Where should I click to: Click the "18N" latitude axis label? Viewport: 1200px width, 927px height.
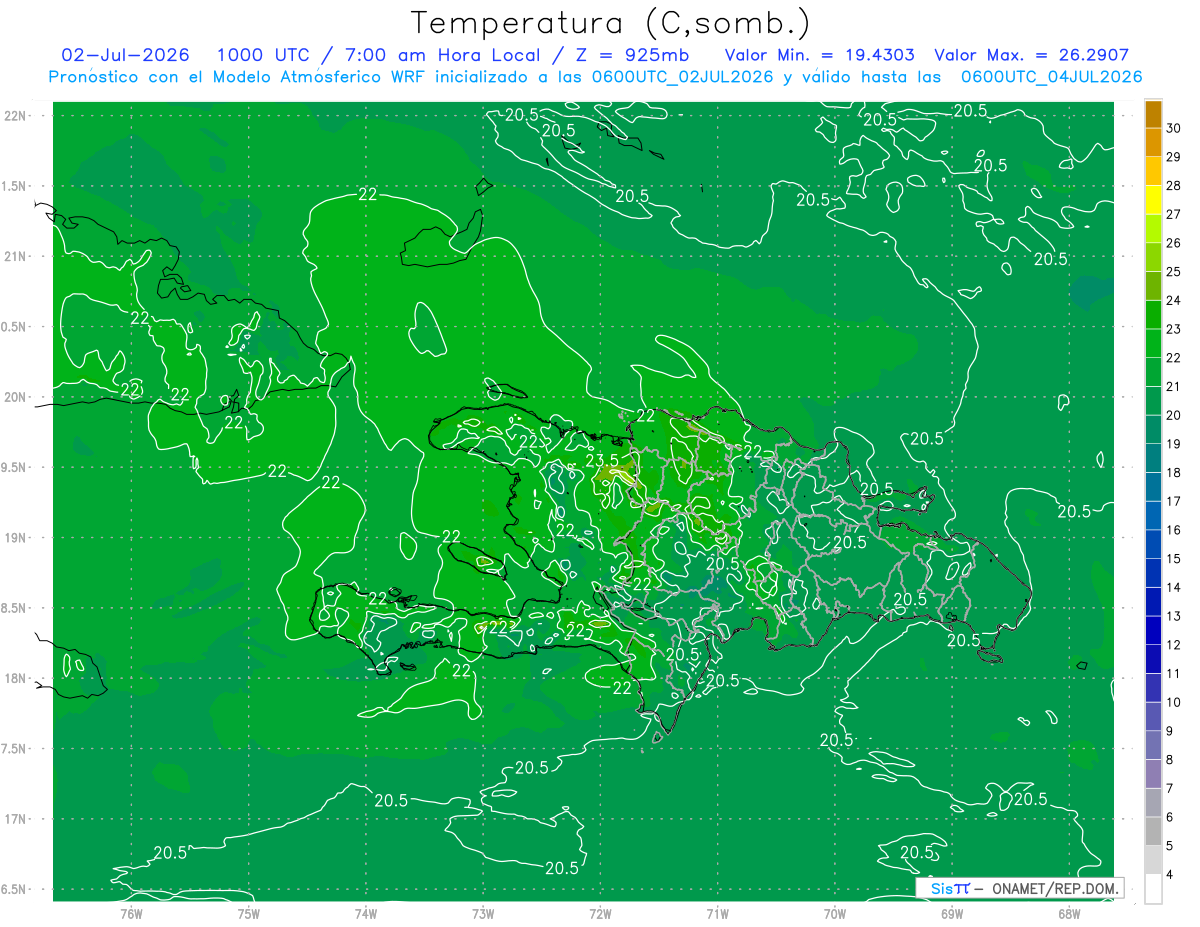[x=15, y=678]
